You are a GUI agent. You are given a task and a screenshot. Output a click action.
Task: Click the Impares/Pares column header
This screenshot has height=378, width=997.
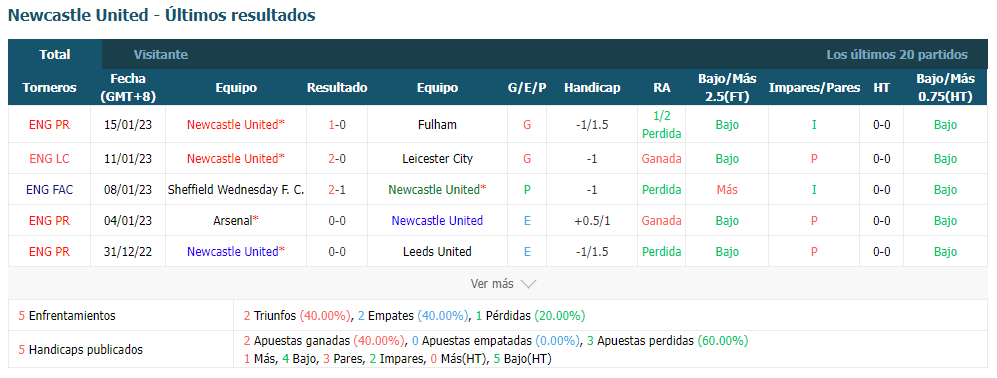click(814, 88)
